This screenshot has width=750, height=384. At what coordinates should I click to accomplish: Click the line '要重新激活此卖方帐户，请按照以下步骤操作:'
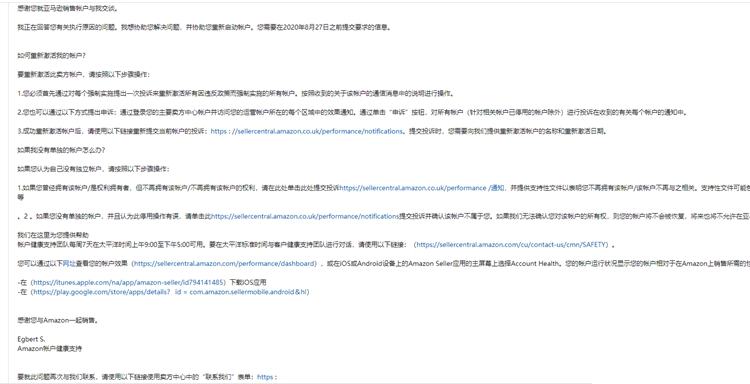[84, 75]
